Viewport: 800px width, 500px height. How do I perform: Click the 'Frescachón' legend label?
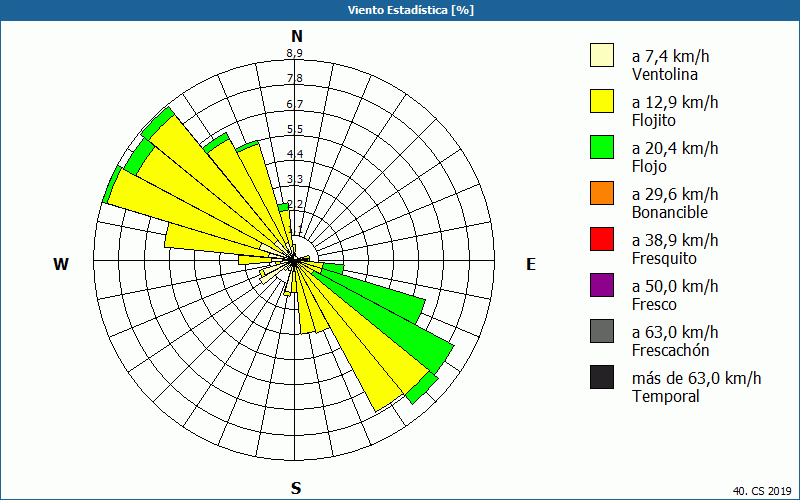click(x=670, y=350)
